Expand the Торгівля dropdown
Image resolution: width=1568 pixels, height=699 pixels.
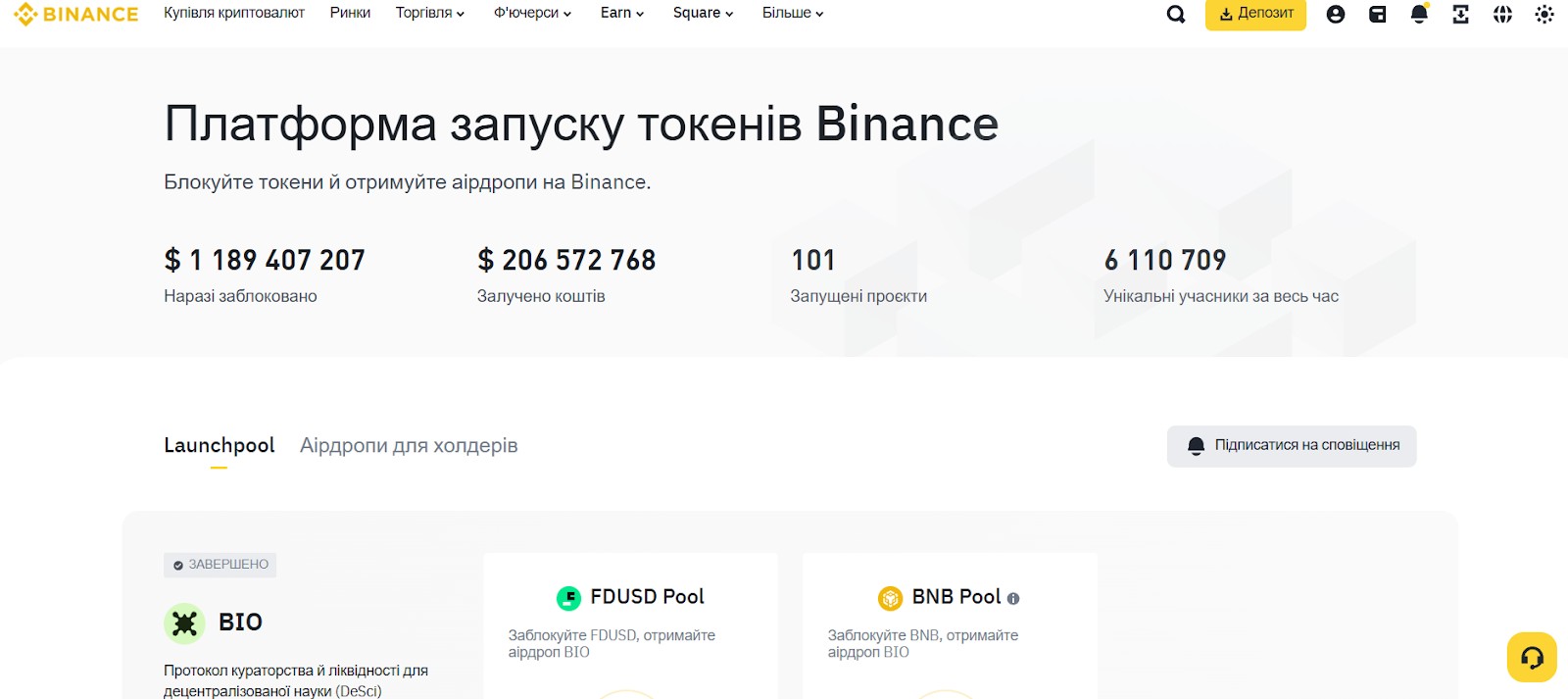430,13
